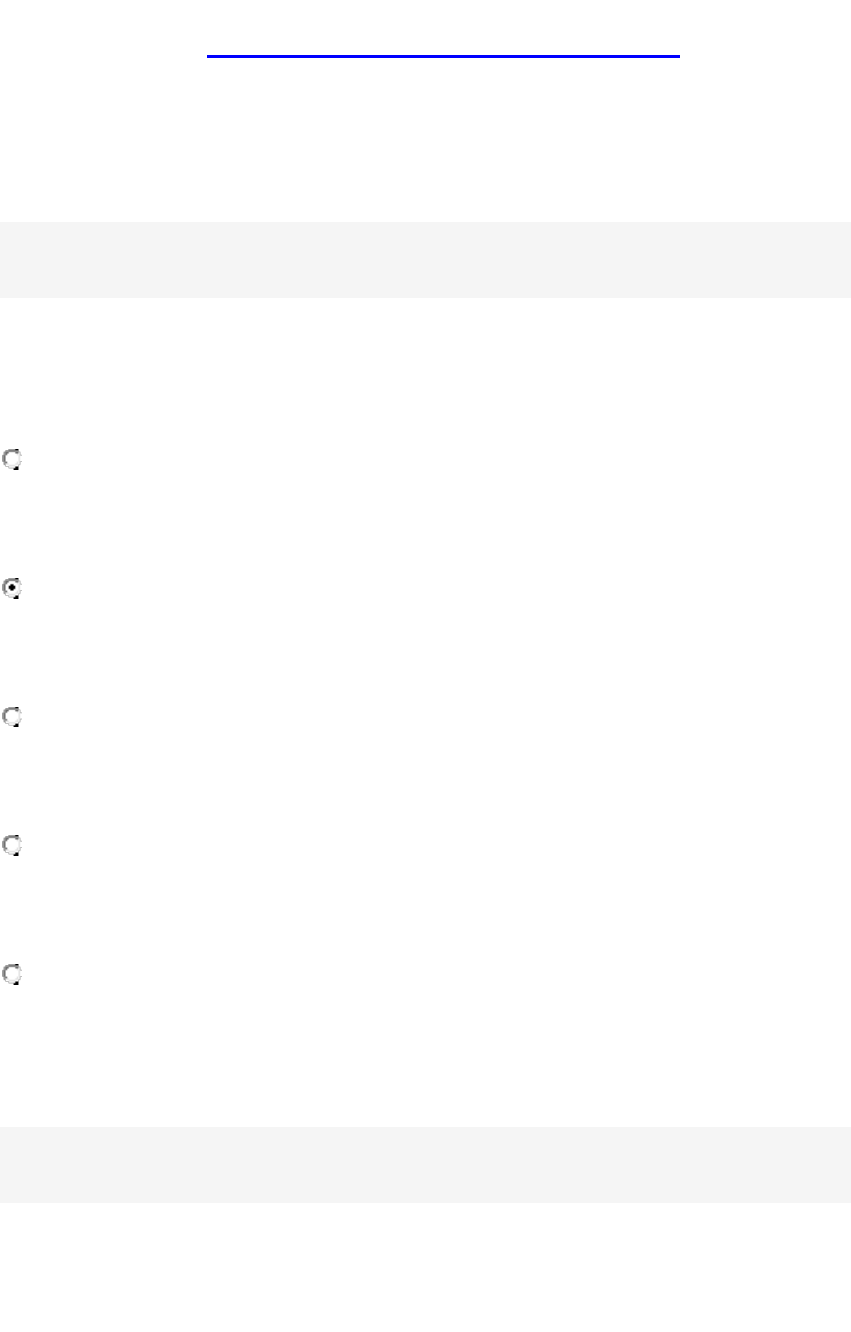The width and height of the screenshot is (851, 1332).
Task: Click the gray band below the radio options
Action: tap(425, 1165)
